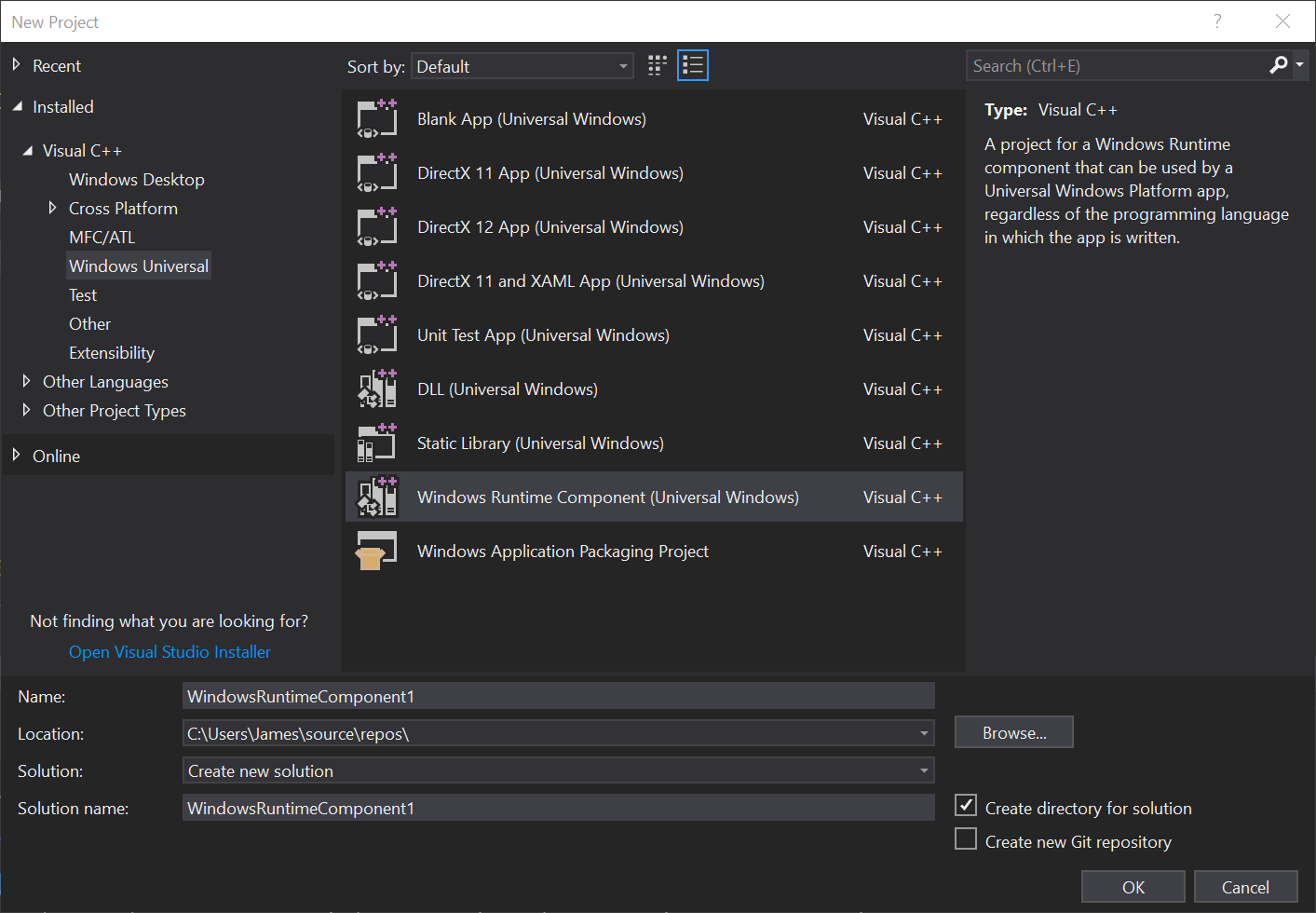Click the search magnifier icon
The image size is (1316, 913).
click(1277, 65)
